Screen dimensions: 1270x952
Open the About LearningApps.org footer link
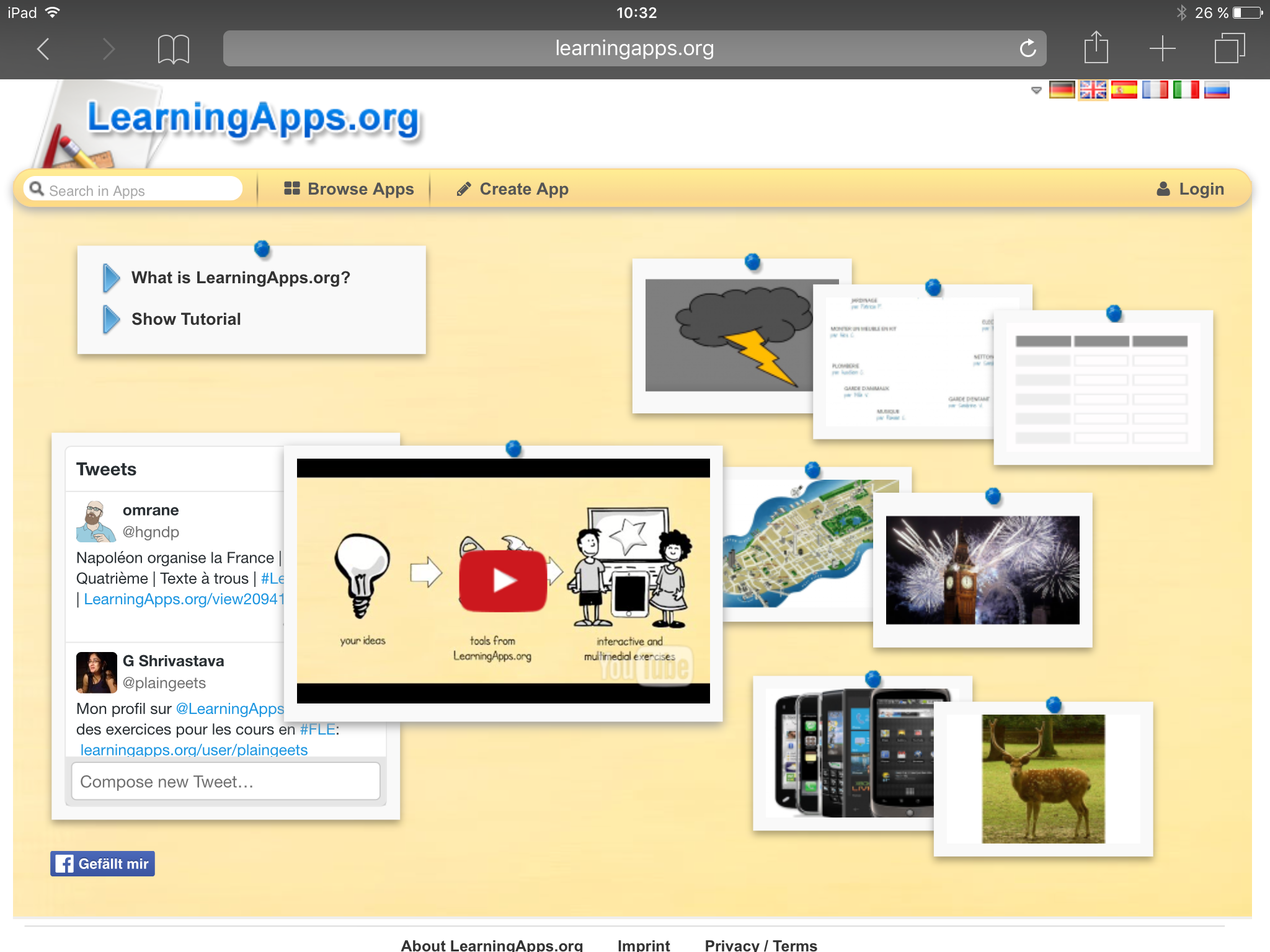(492, 945)
